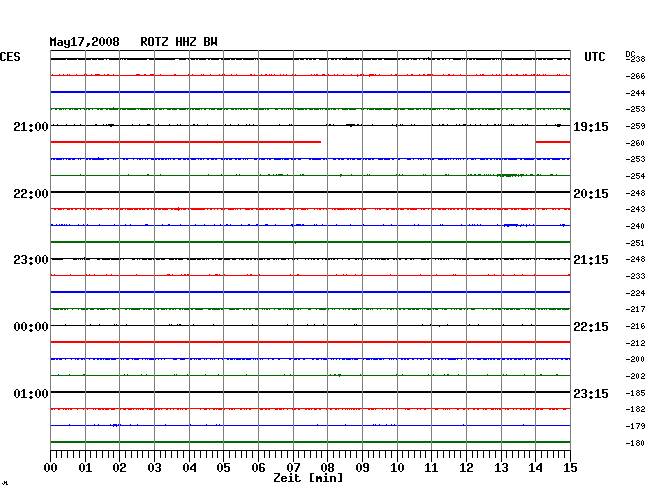Select minute label 06 on Zeit axis

pyautogui.click(x=258, y=468)
